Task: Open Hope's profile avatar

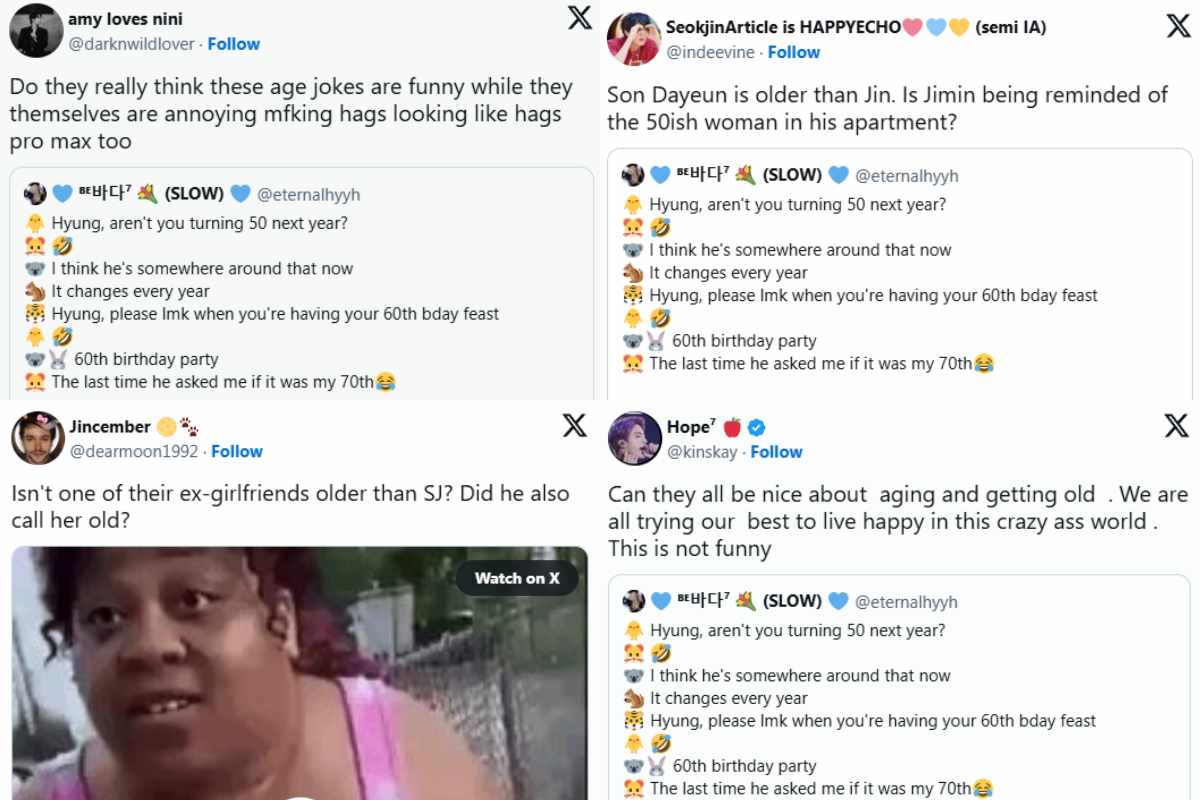Action: 635,438
